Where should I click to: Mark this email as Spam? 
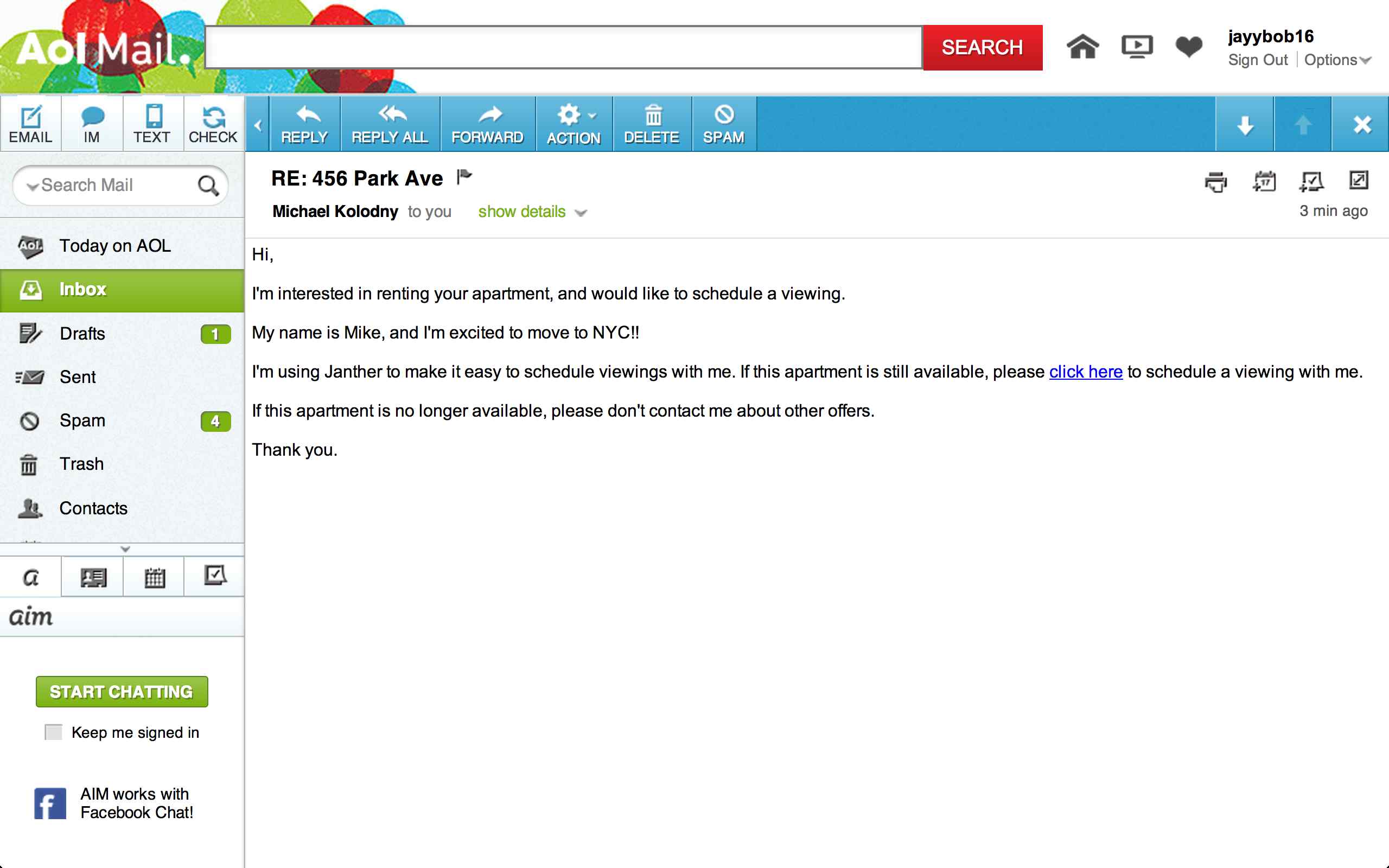pos(723,124)
